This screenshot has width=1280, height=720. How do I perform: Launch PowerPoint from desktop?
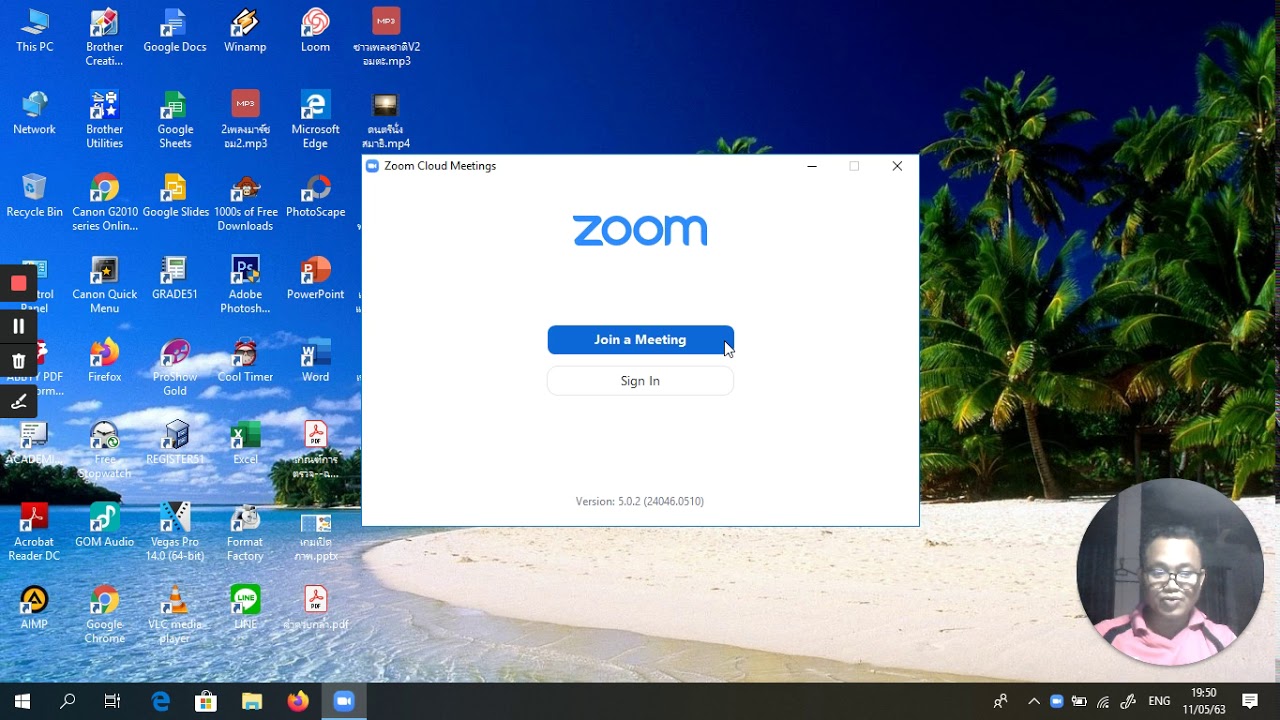pos(315,278)
